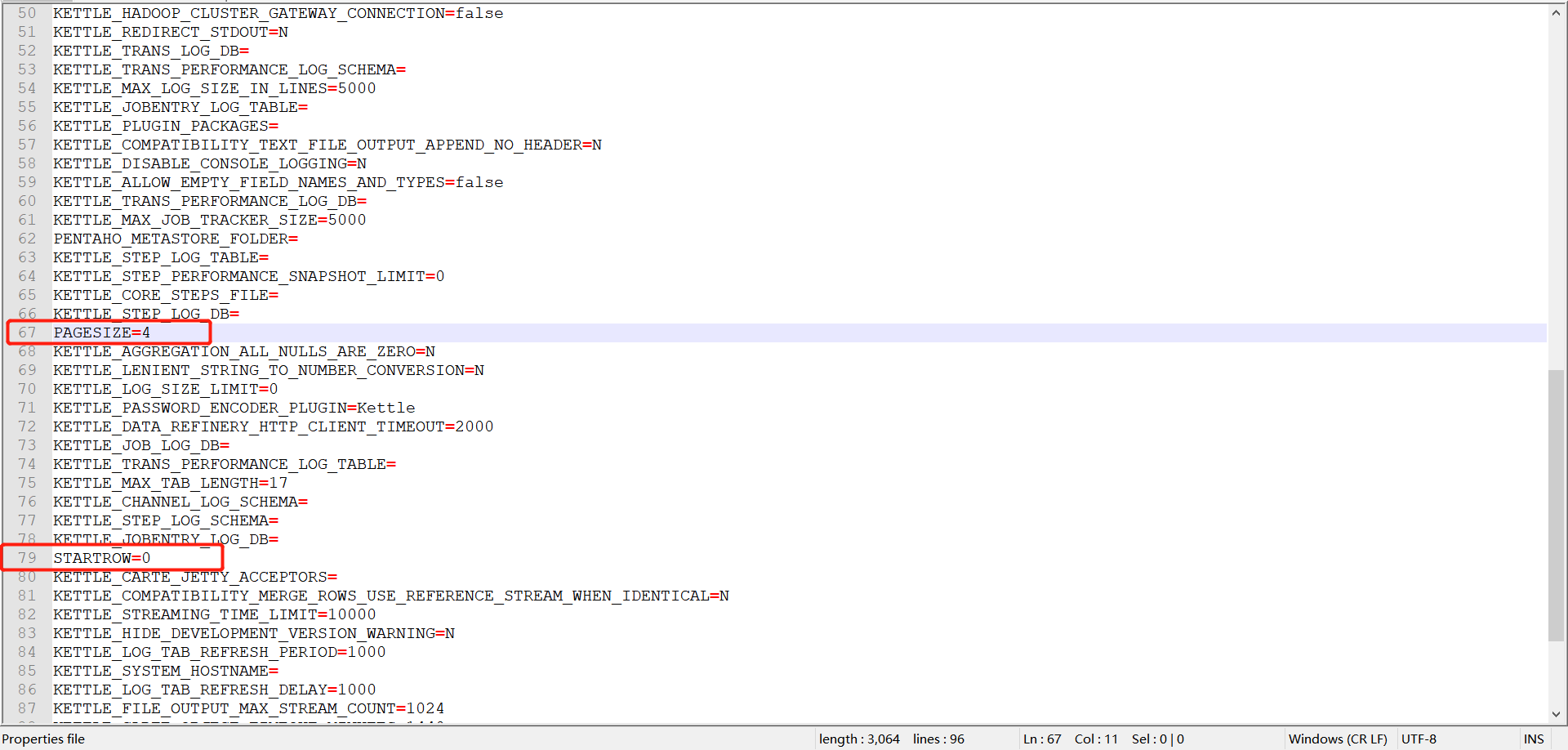1568x750 pixels.
Task: Click the Ln : 67 position indicator
Action: click(x=1042, y=739)
